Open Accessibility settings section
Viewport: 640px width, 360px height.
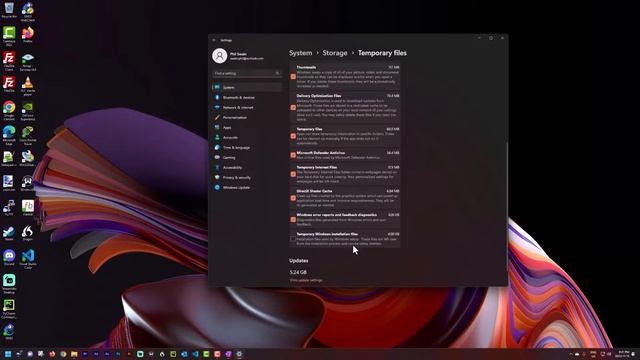click(247, 167)
